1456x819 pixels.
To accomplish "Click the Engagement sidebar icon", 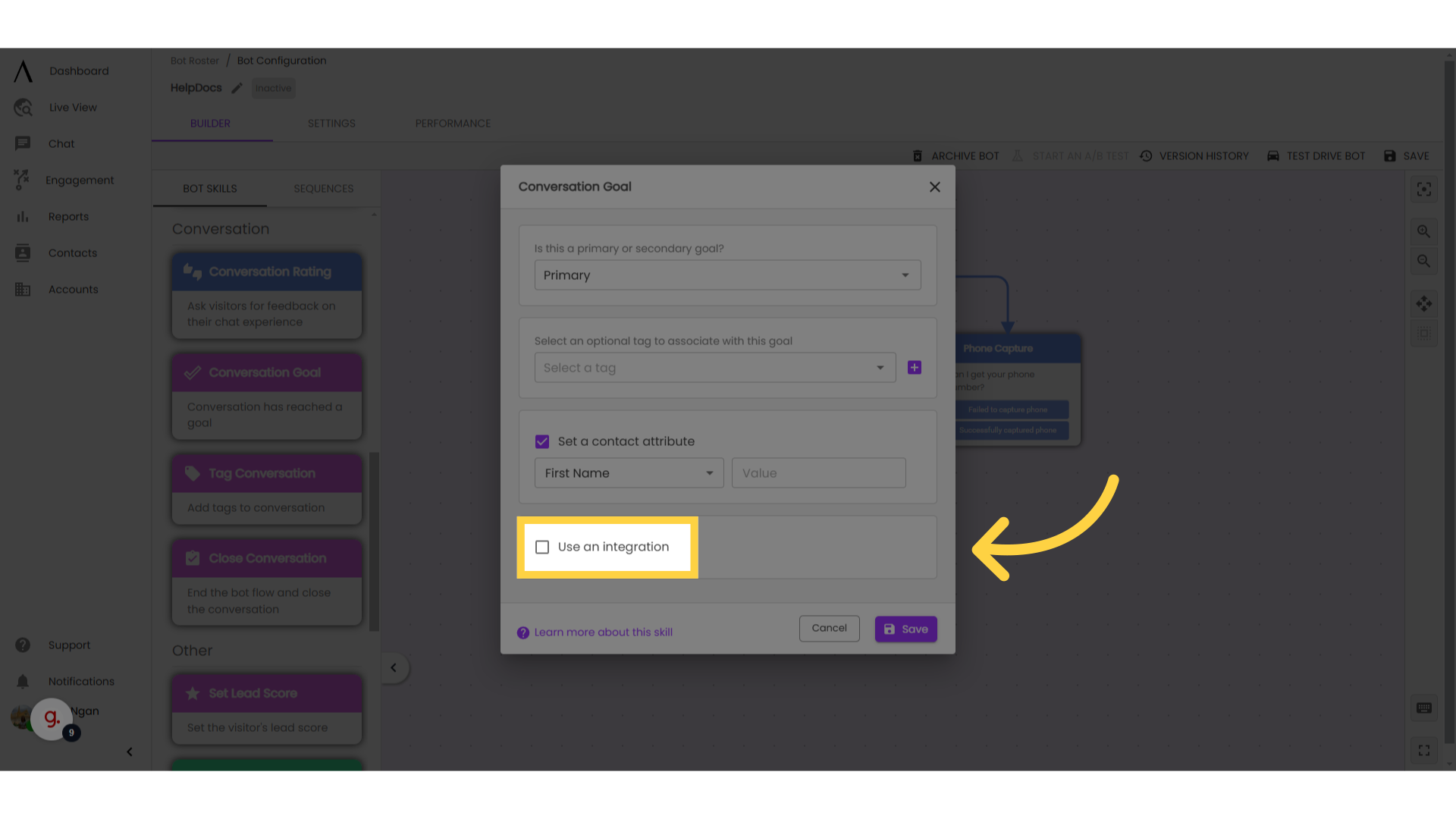I will [22, 180].
